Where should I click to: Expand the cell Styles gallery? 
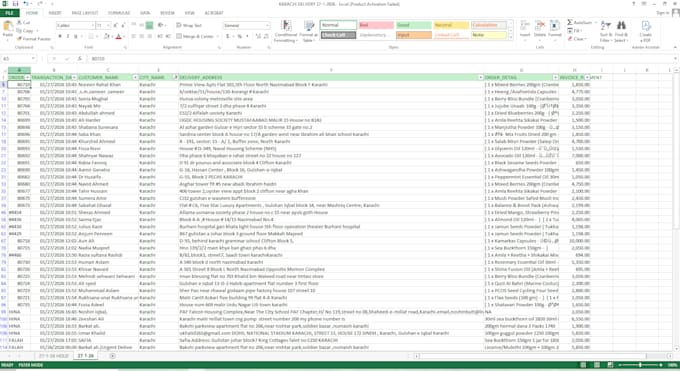pyautogui.click(x=510, y=38)
